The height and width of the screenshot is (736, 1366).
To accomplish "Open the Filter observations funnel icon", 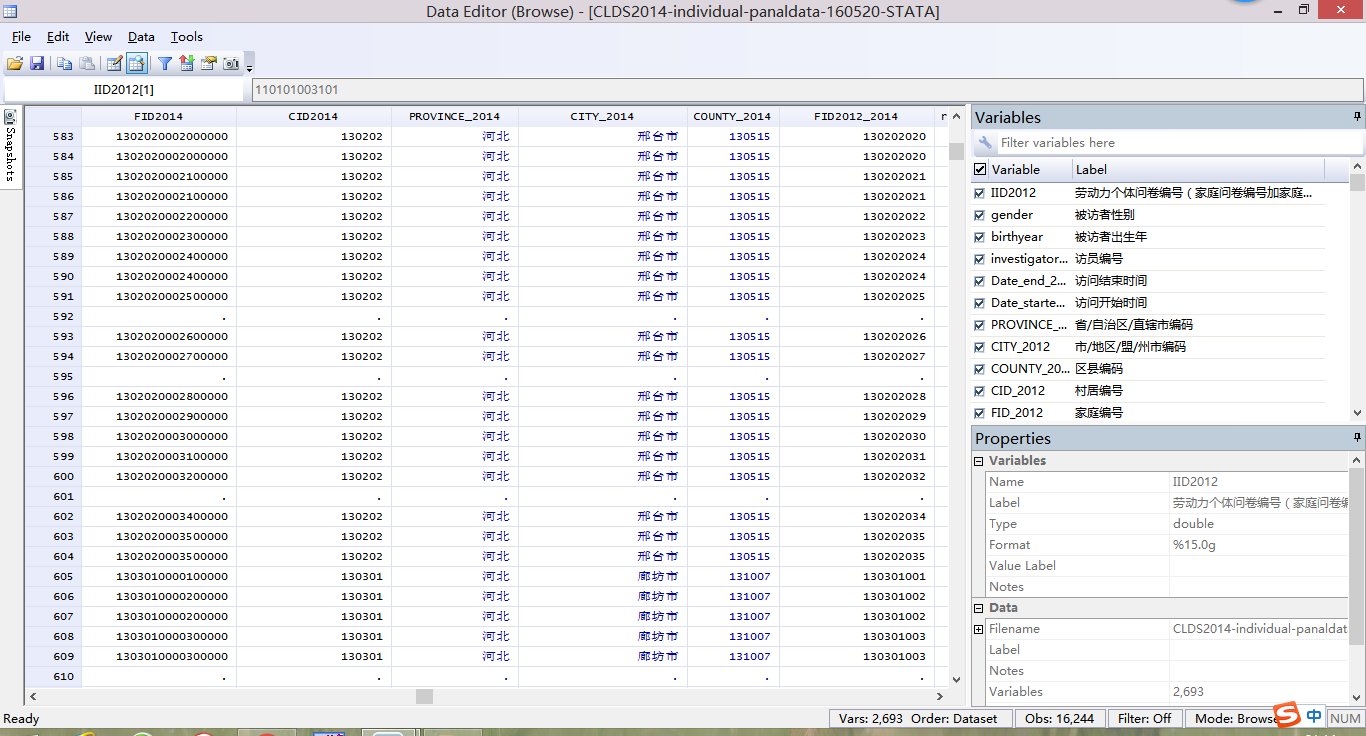I will point(165,63).
